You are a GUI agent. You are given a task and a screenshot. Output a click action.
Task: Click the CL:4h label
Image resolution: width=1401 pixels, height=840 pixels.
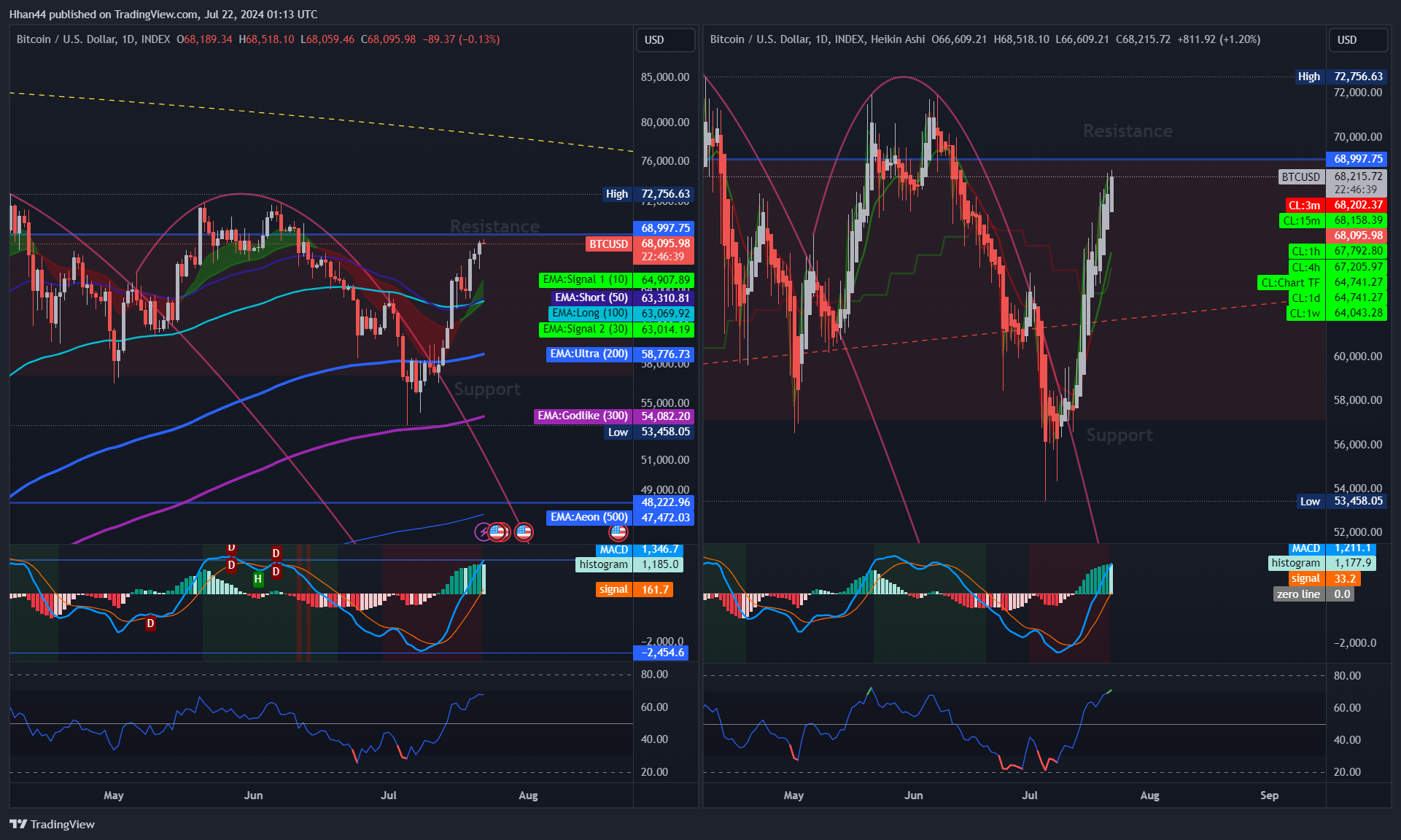pos(1305,268)
